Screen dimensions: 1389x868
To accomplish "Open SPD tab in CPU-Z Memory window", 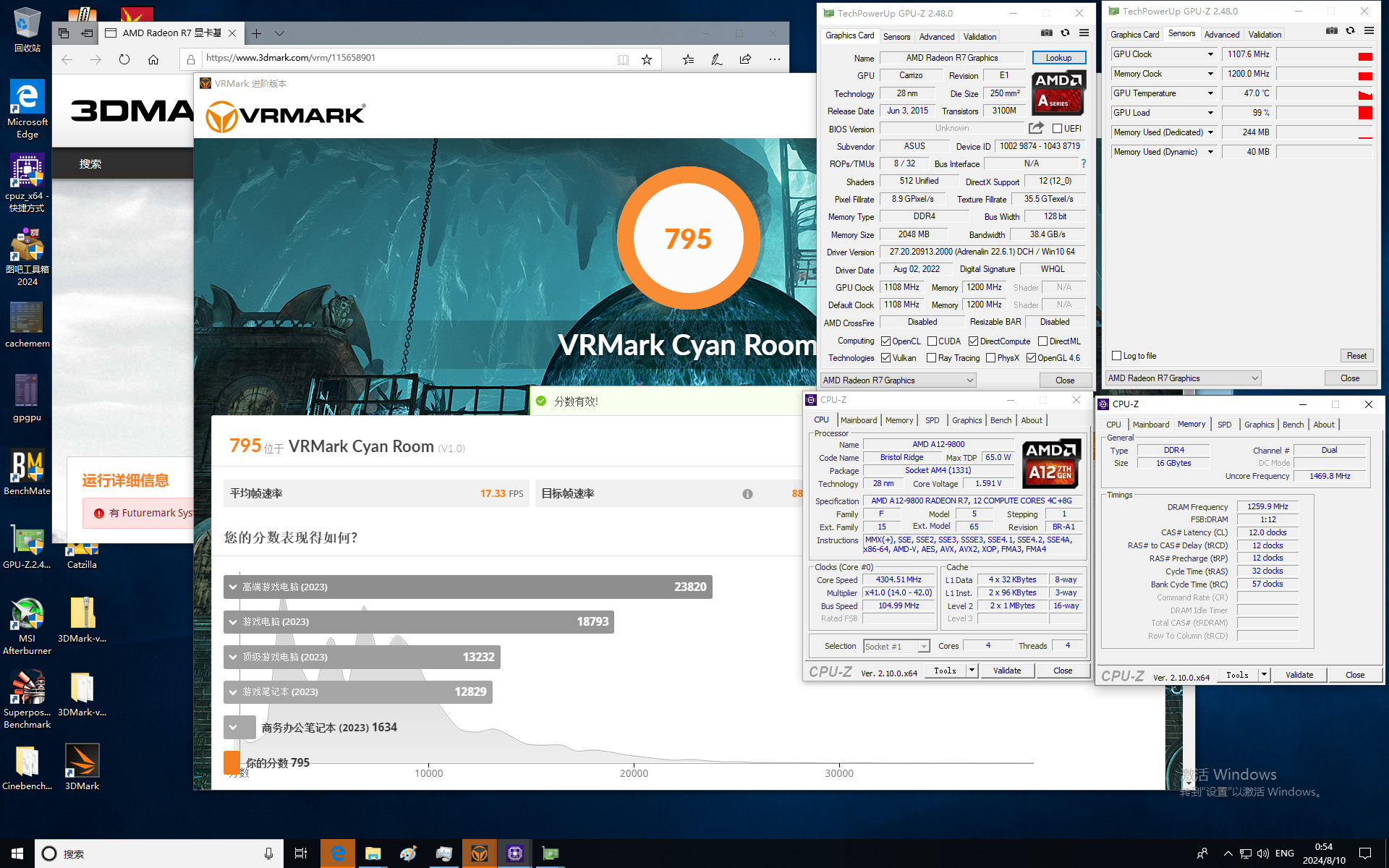I will coord(1224,425).
